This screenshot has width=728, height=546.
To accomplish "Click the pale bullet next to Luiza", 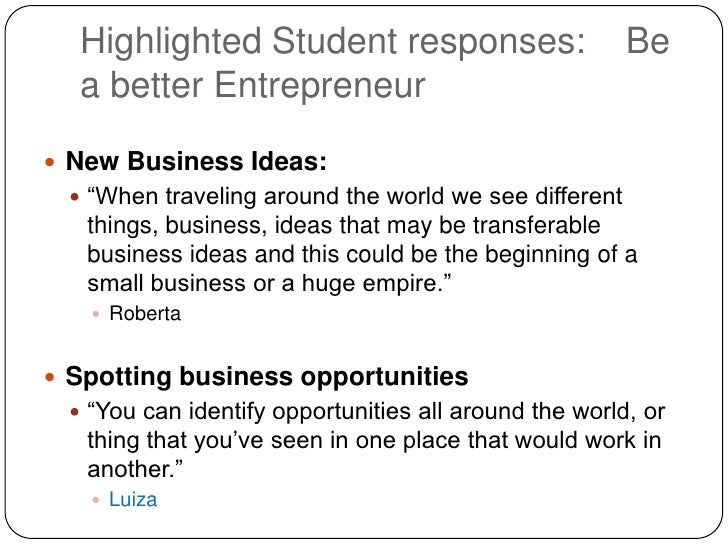I will click(96, 500).
